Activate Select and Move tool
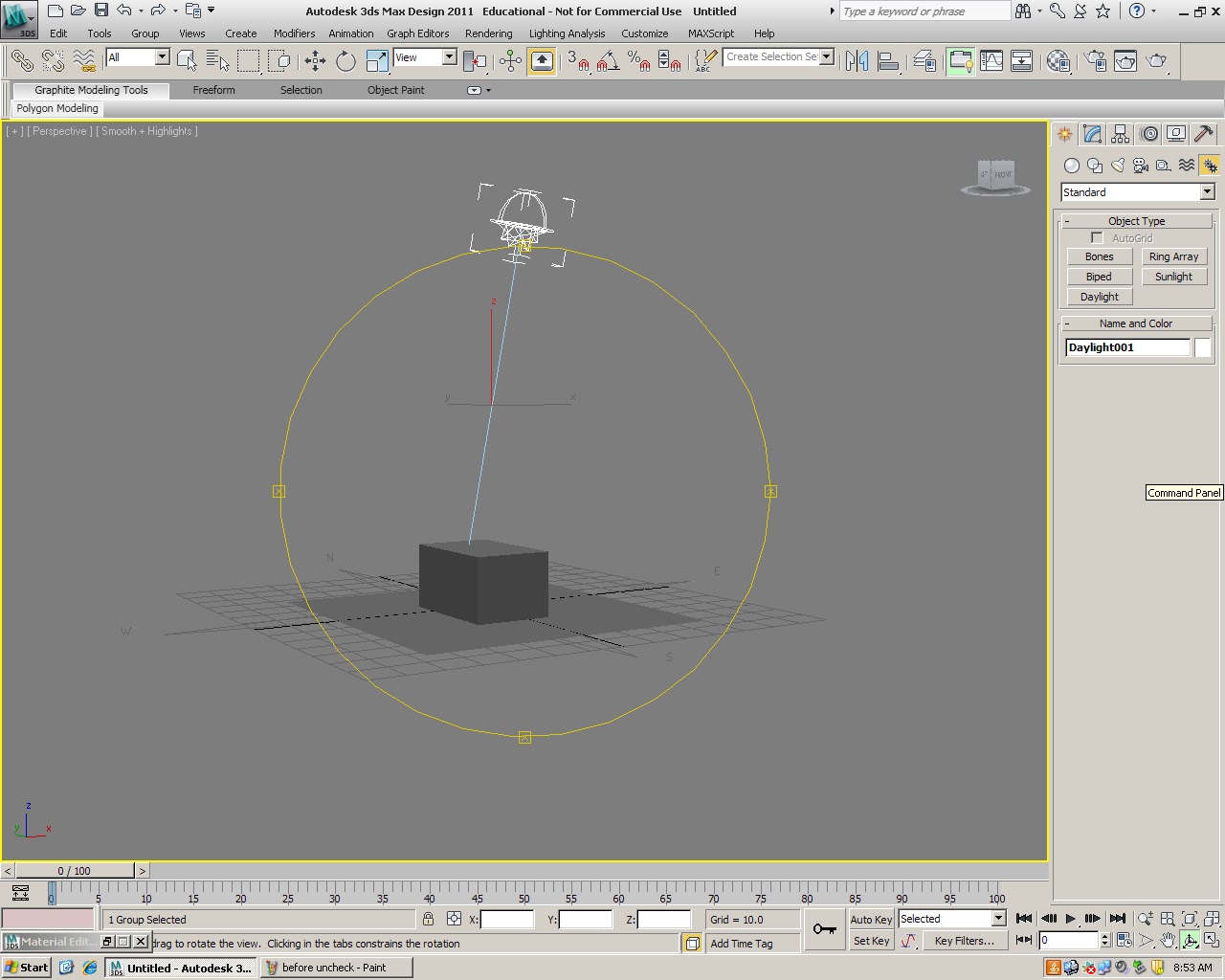The height and width of the screenshot is (980, 1225). (x=315, y=60)
